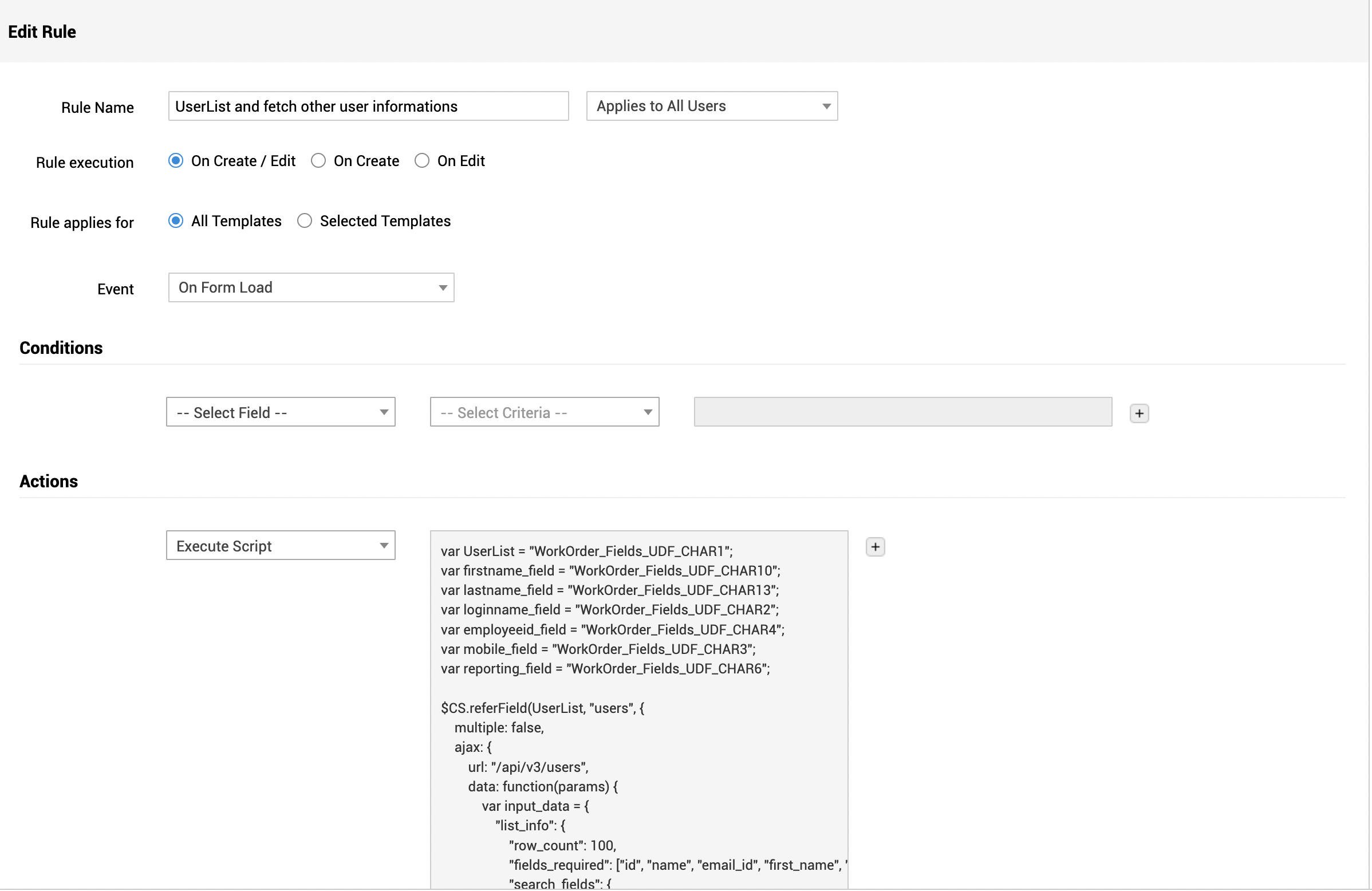
Task: Select the On Create radio option
Action: [318, 161]
